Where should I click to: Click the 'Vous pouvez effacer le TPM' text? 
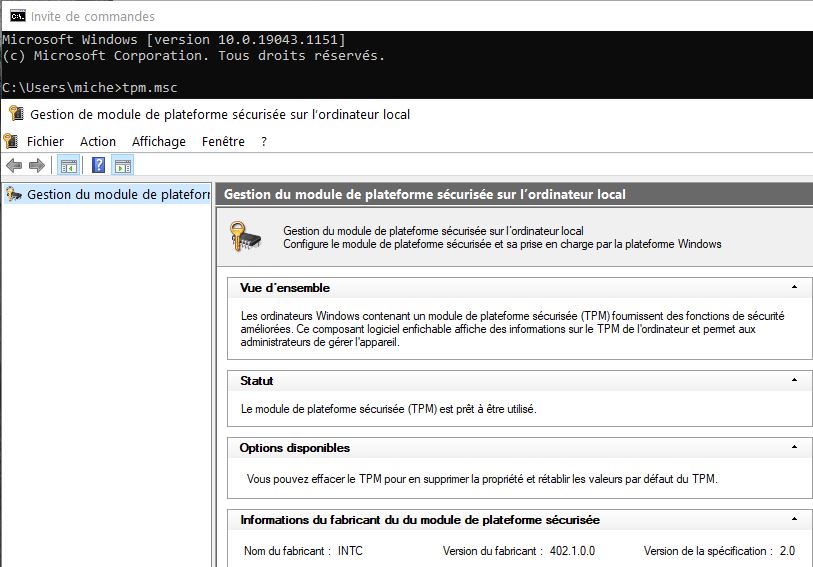pyautogui.click(x=482, y=479)
